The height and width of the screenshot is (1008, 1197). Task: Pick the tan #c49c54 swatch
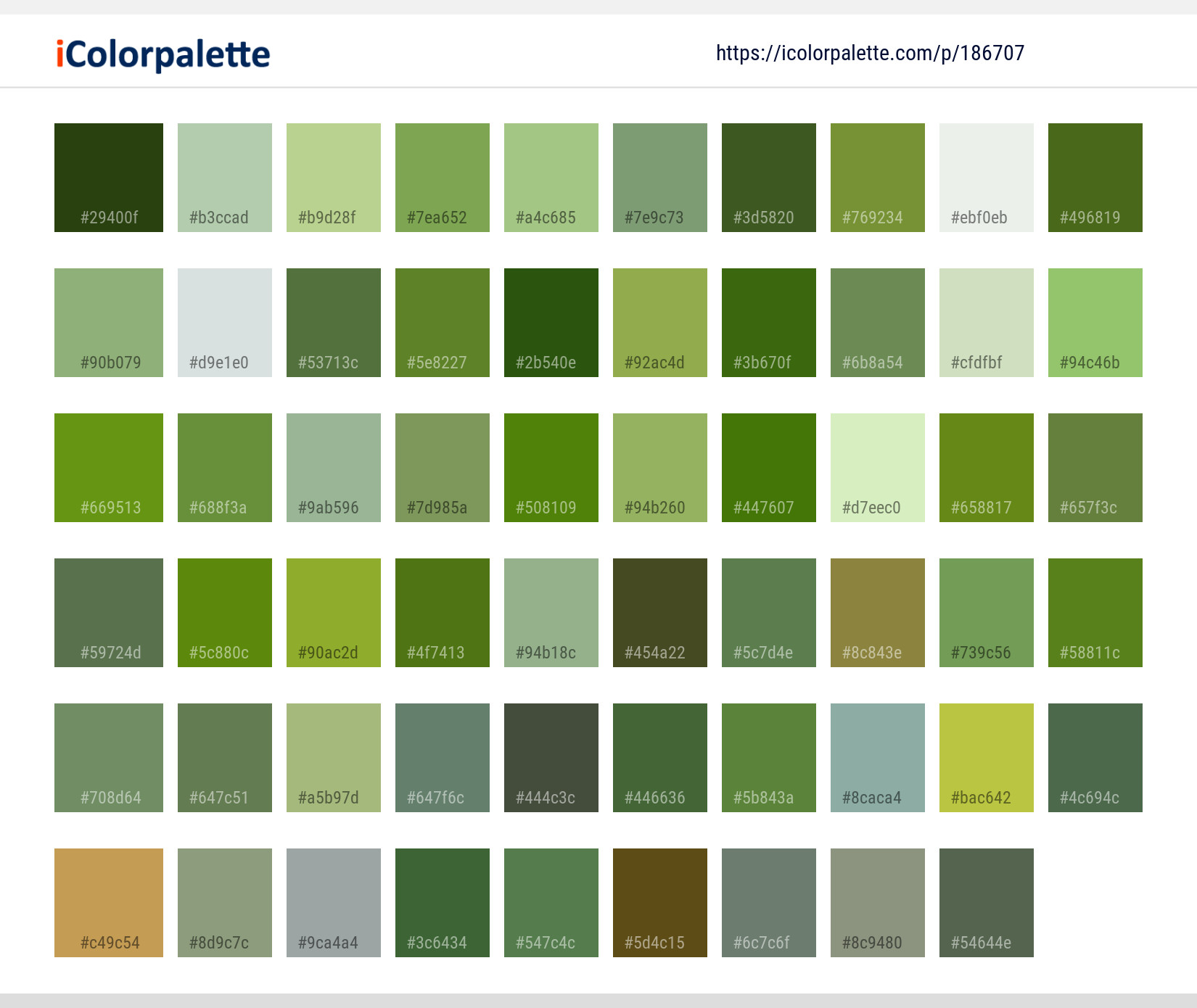[109, 903]
